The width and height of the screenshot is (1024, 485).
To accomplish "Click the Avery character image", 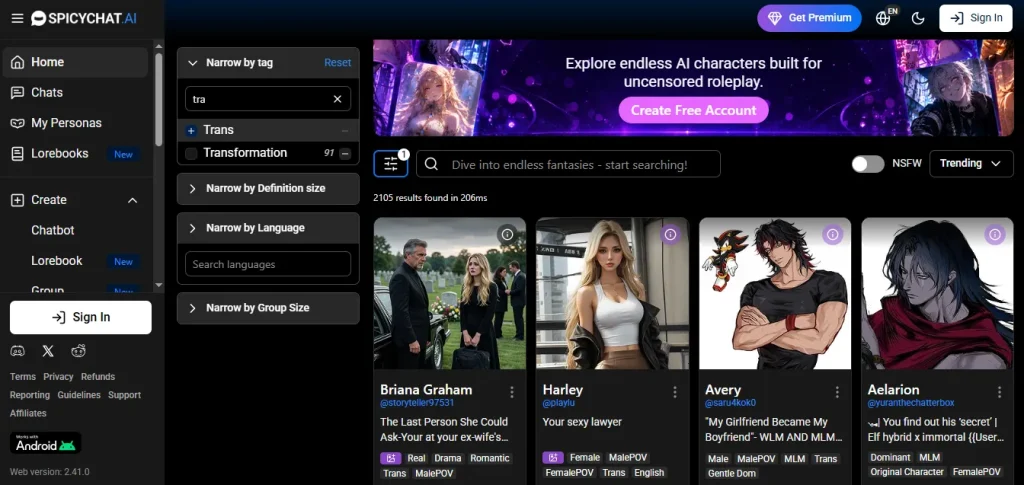I will [x=775, y=294].
